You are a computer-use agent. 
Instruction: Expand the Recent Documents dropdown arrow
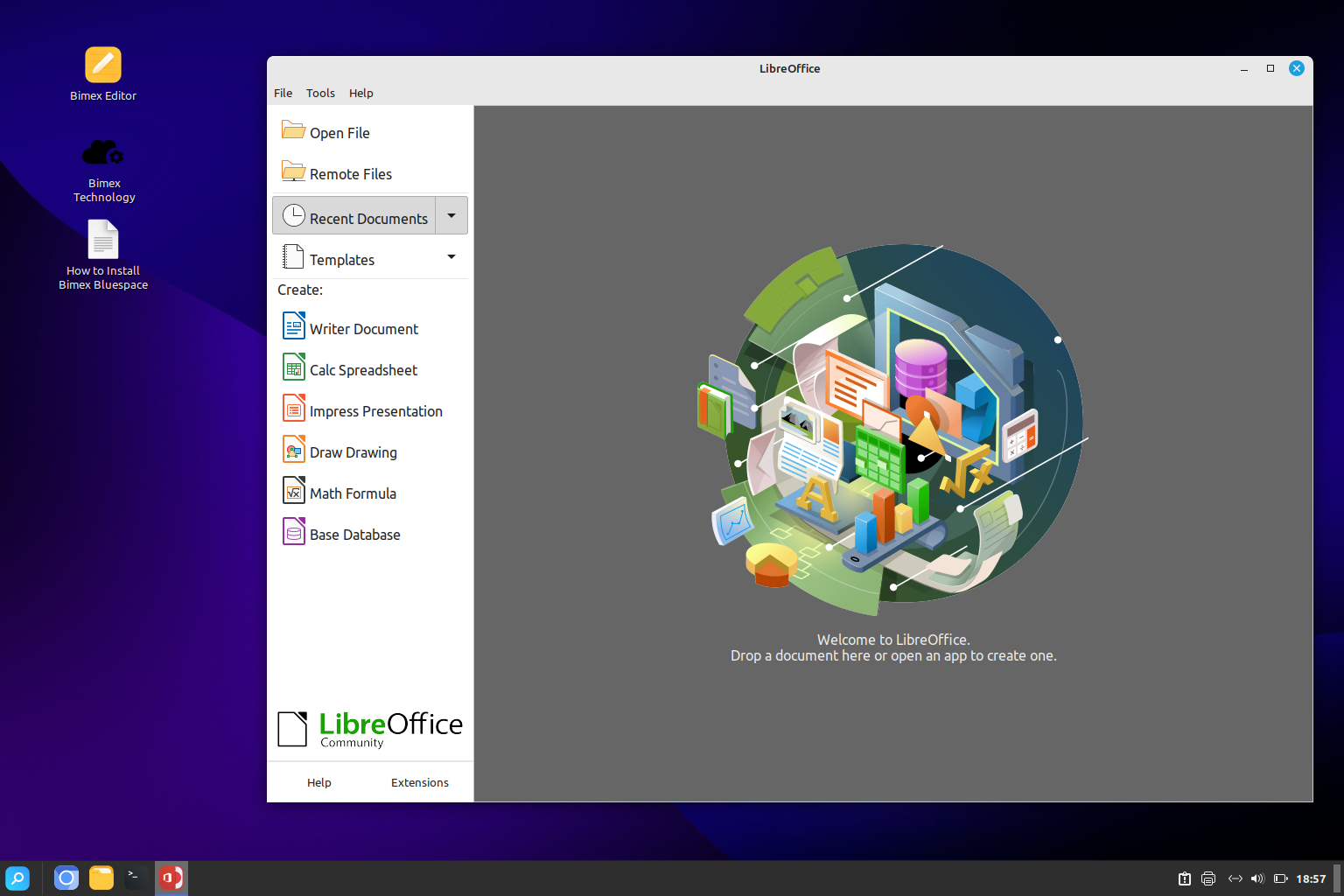[451, 215]
